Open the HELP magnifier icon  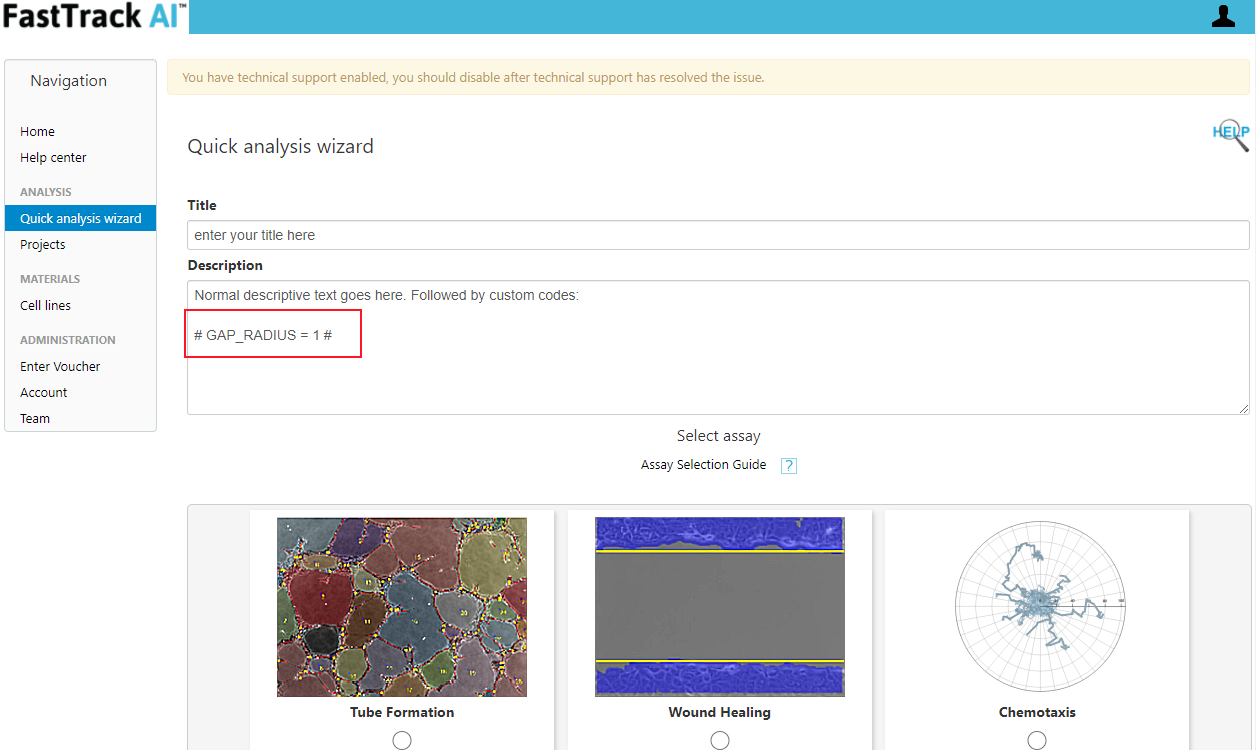[1232, 135]
